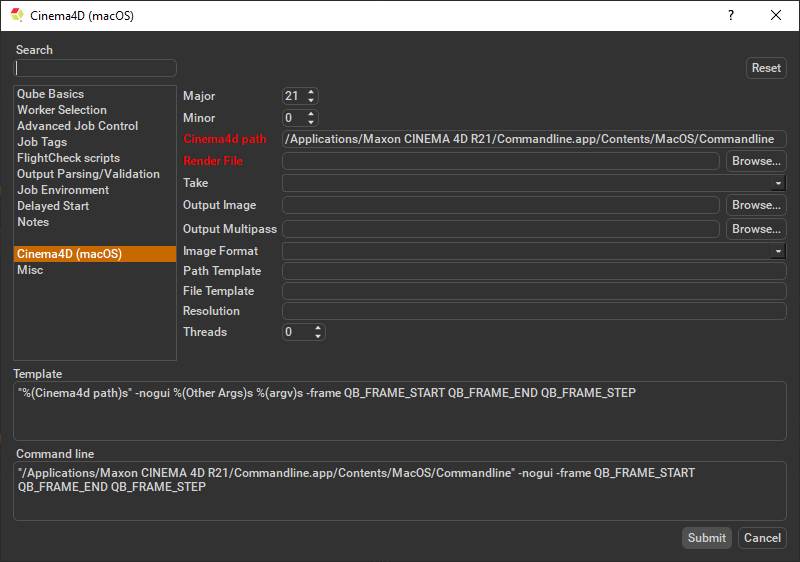This screenshot has height=562, width=800.
Task: Open the Worker Selection section
Action: [x=61, y=110]
